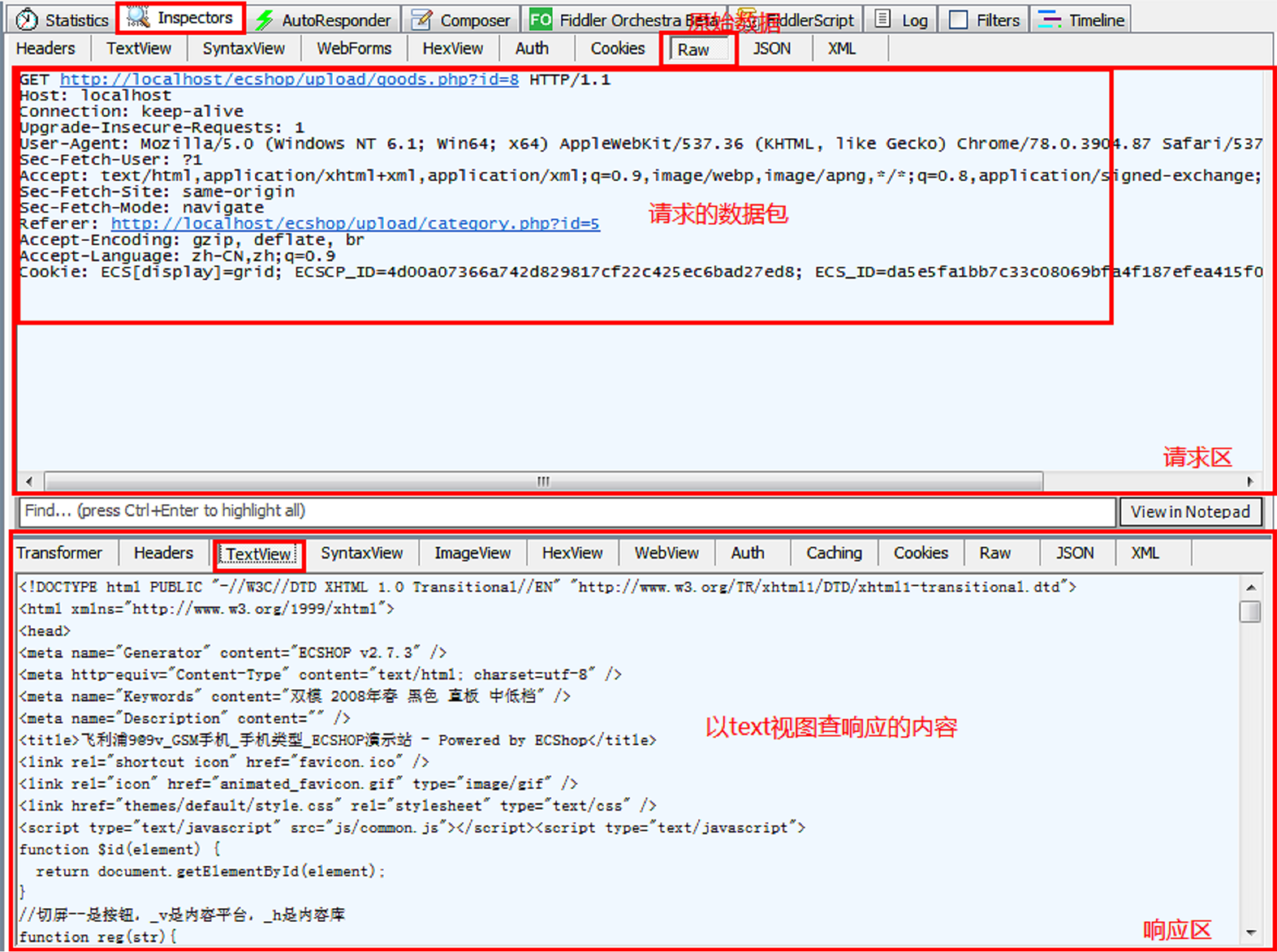The height and width of the screenshot is (952, 1277).
Task: Open the response HexView tab
Action: click(573, 553)
